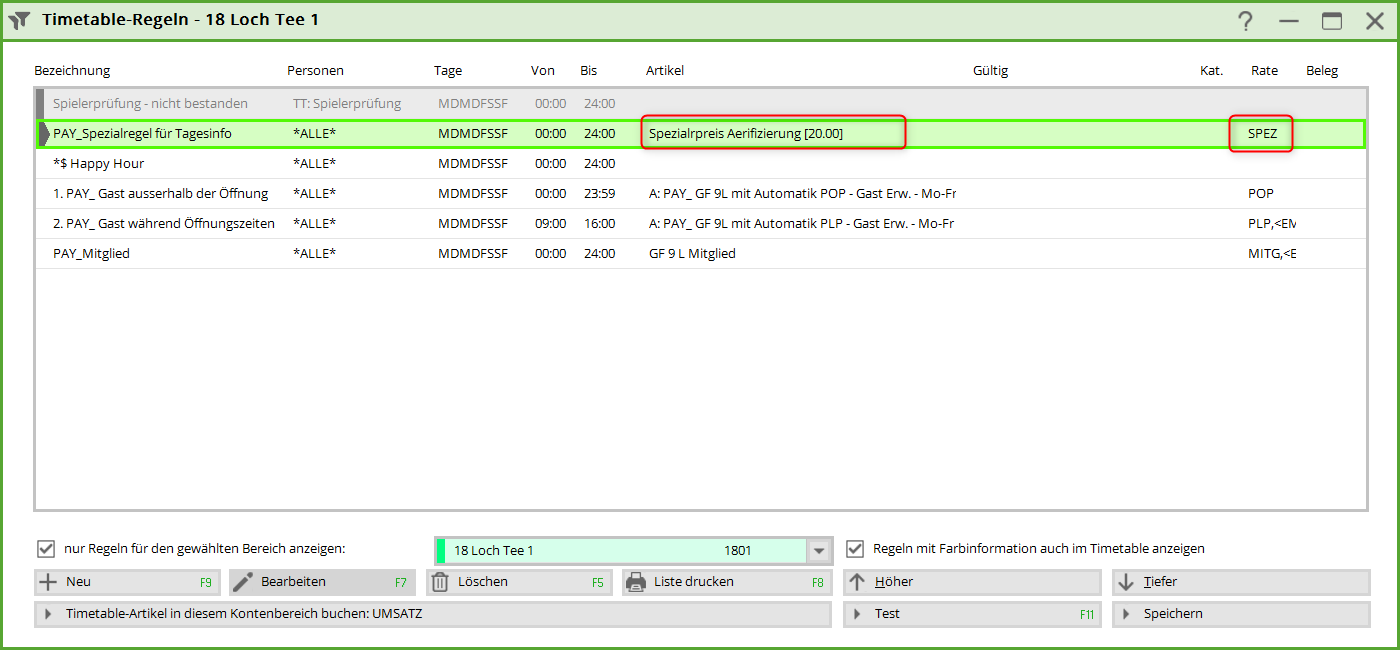Click the pencil icon for Bearbeiten
The height and width of the screenshot is (650, 1400).
point(242,582)
